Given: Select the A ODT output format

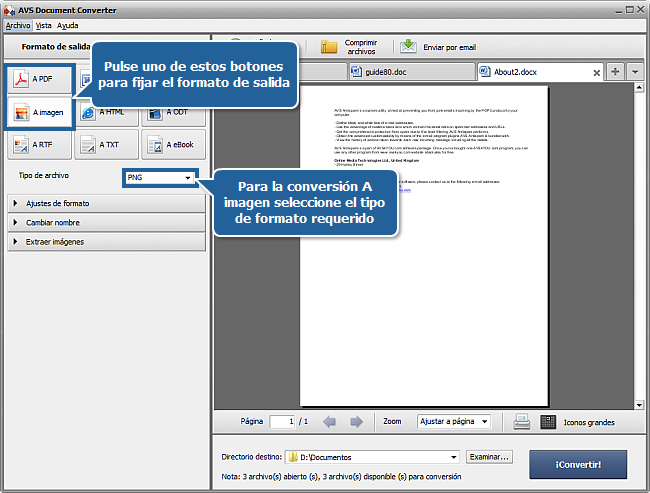Looking at the screenshot, I should click(x=173, y=112).
